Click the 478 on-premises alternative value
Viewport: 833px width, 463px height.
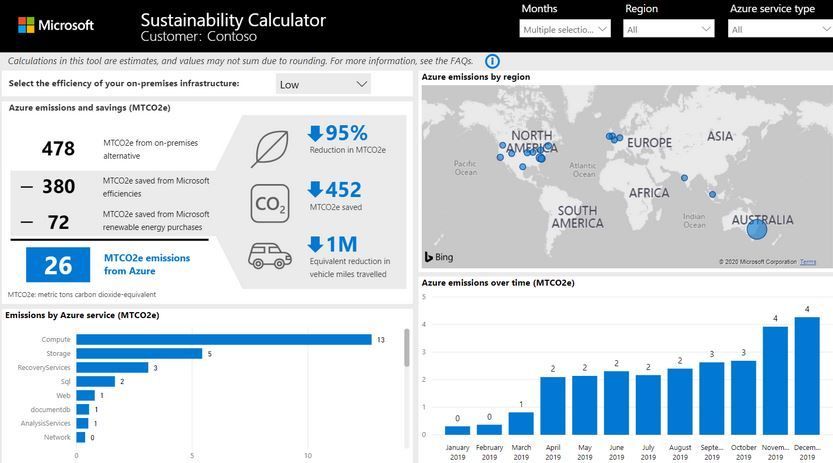pos(58,149)
